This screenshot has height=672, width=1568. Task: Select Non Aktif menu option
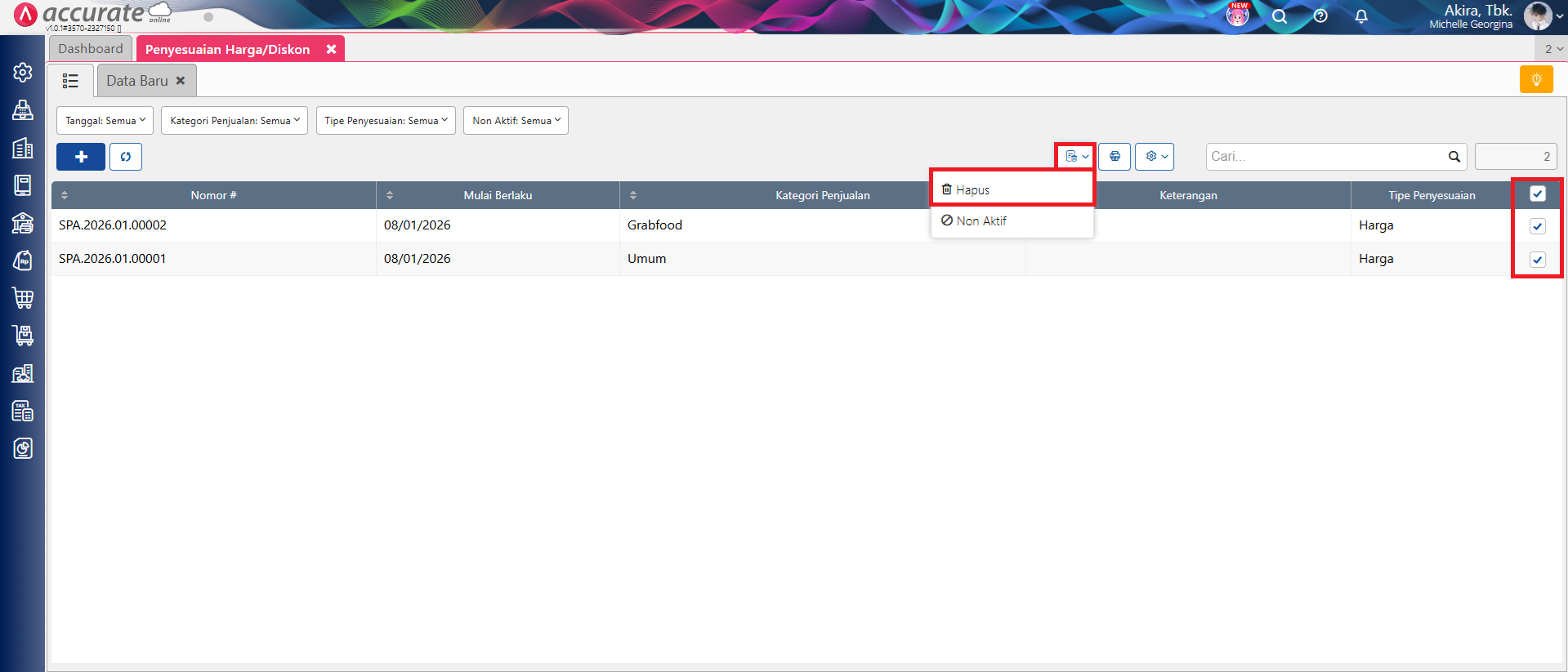981,221
